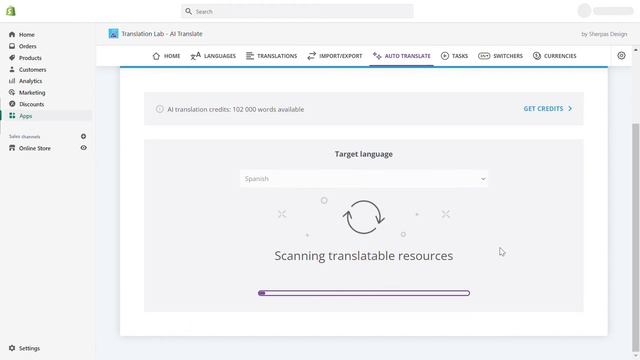The width and height of the screenshot is (640, 360).
Task: Click AI translation credits text
Action: pos(236,109)
